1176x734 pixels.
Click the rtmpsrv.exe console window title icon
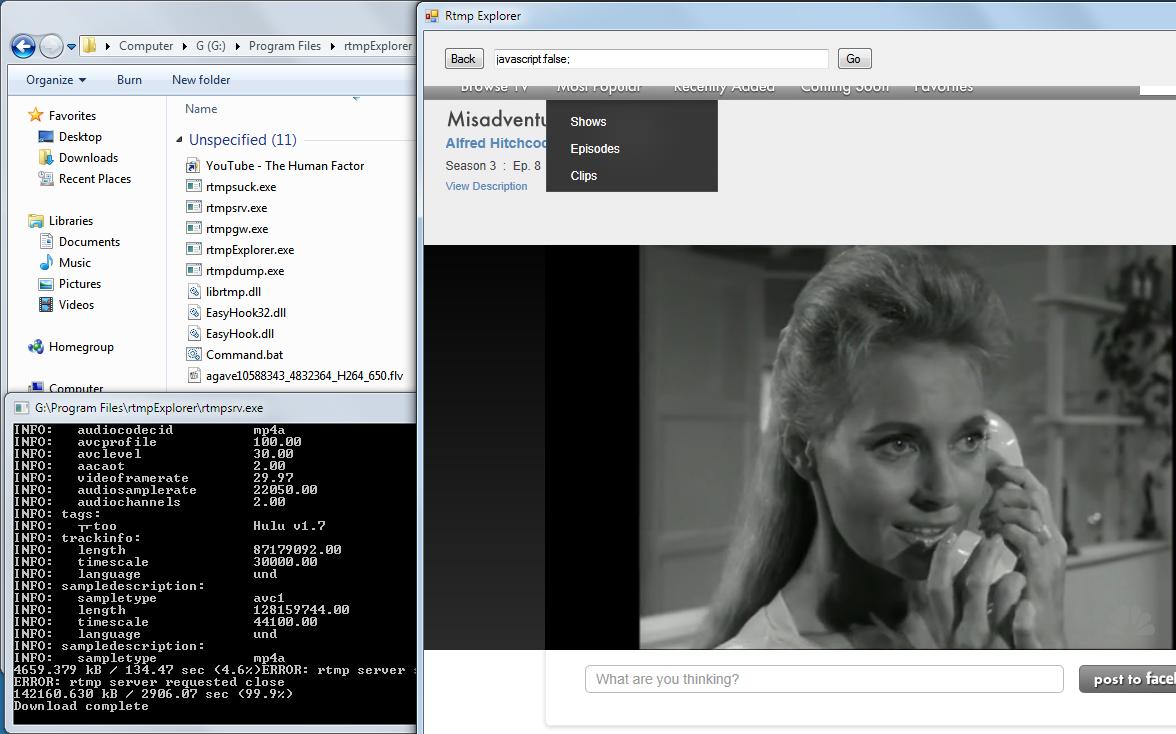[x=21, y=408]
